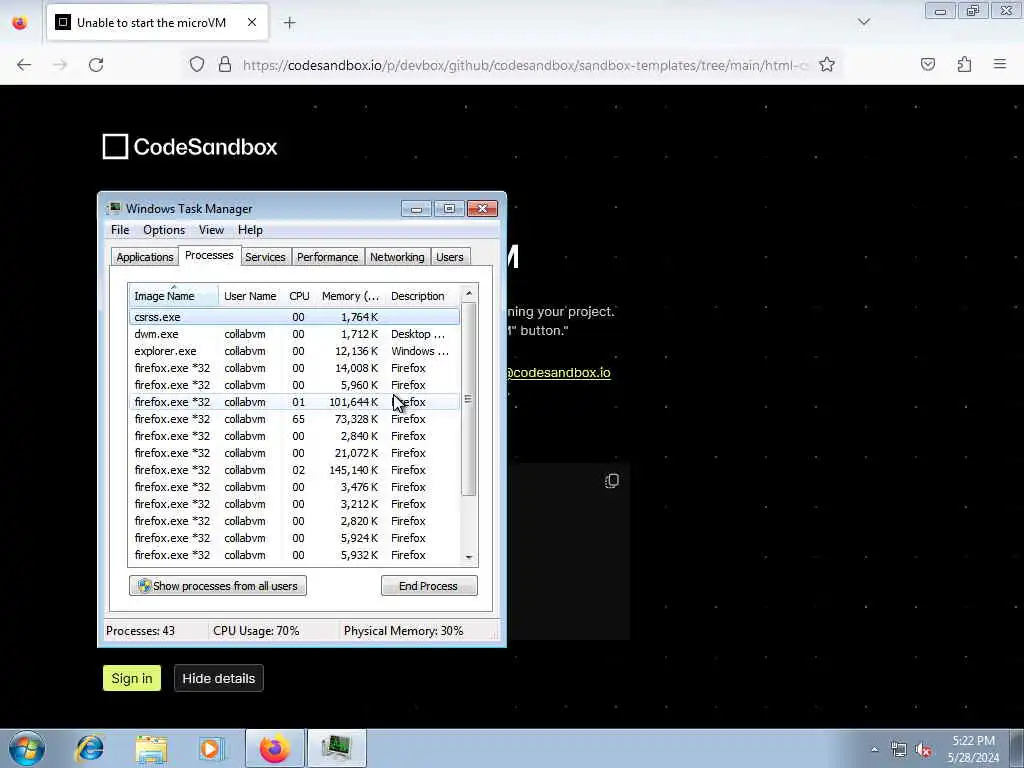Open the codesandbox.io email link
The image size is (1024, 768).
tap(559, 372)
